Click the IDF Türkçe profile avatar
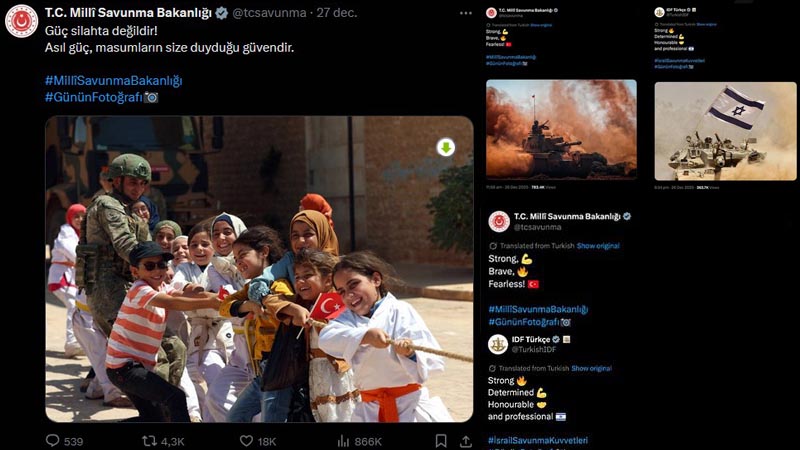The width and height of the screenshot is (800, 450). tap(499, 344)
